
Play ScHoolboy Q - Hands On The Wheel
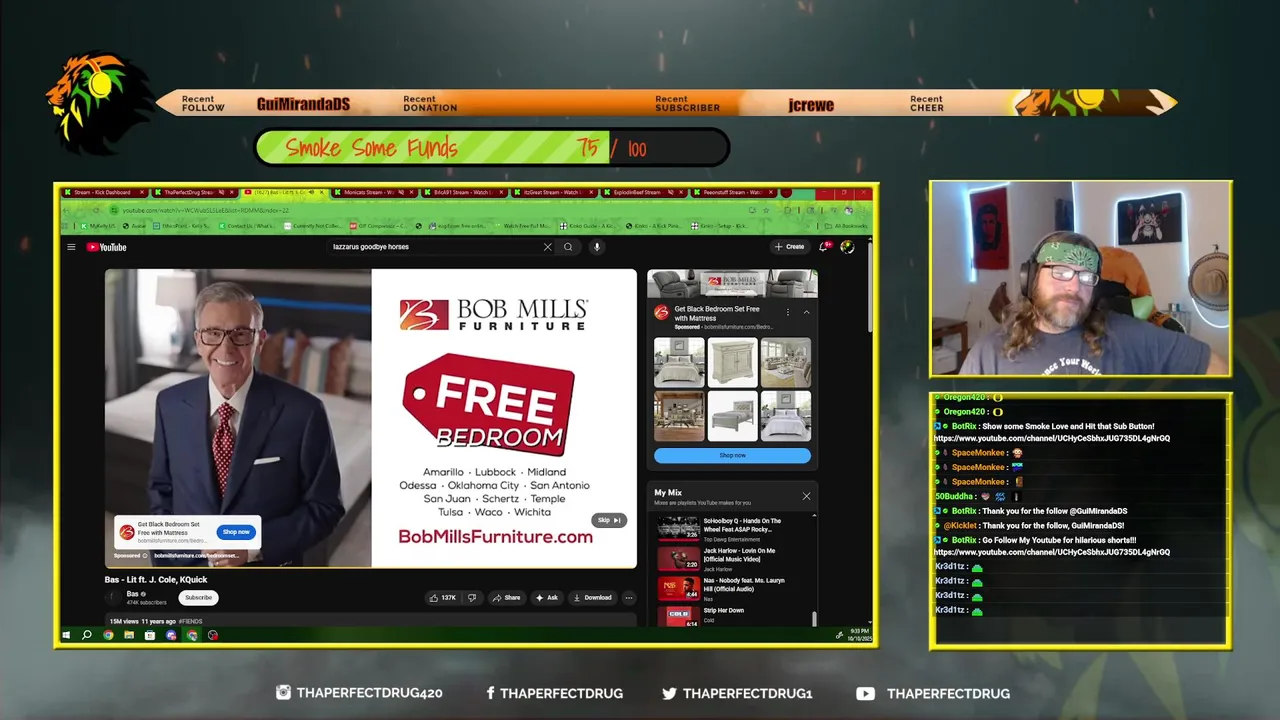733,528
